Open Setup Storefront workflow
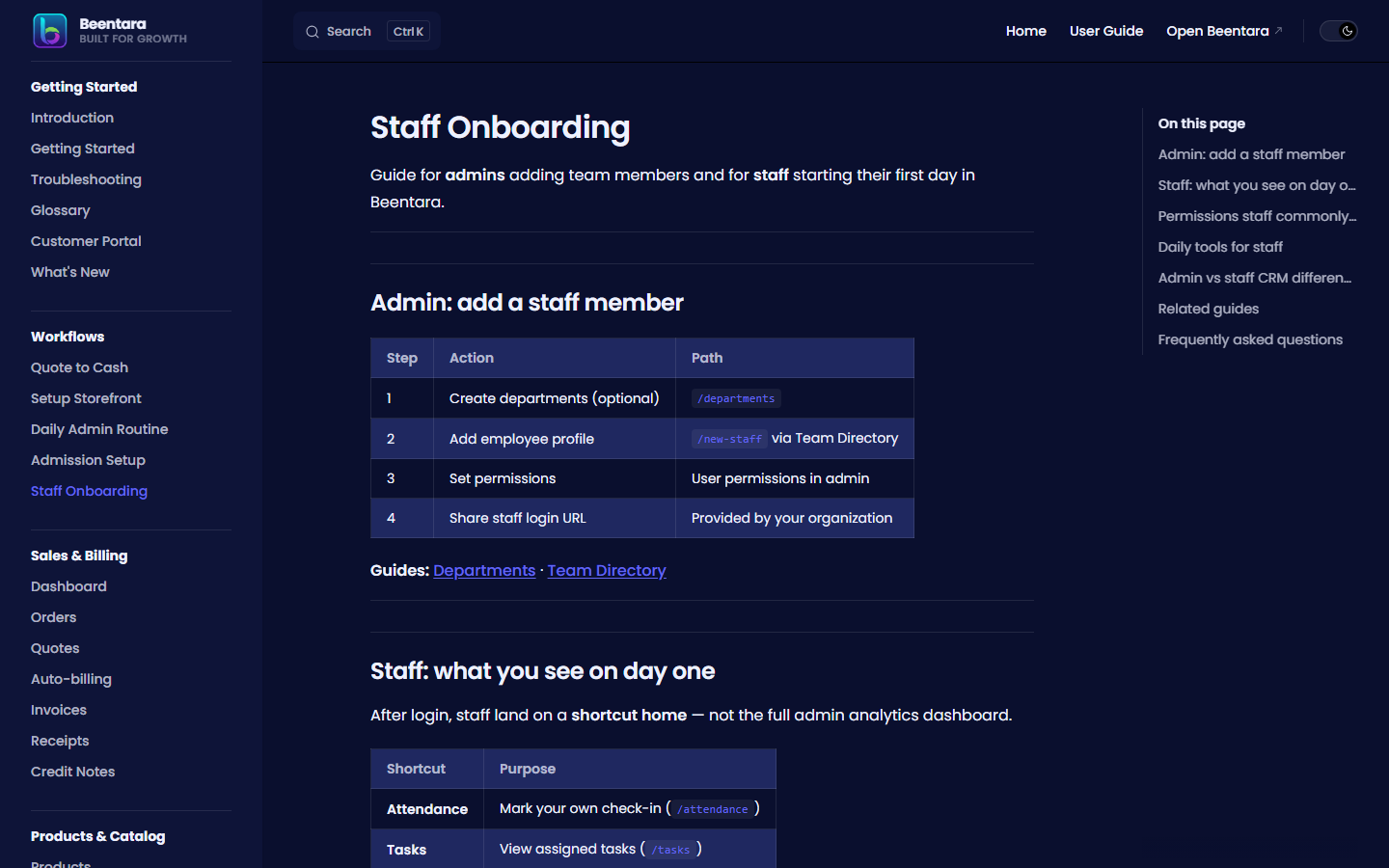The image size is (1389, 868). 86,398
